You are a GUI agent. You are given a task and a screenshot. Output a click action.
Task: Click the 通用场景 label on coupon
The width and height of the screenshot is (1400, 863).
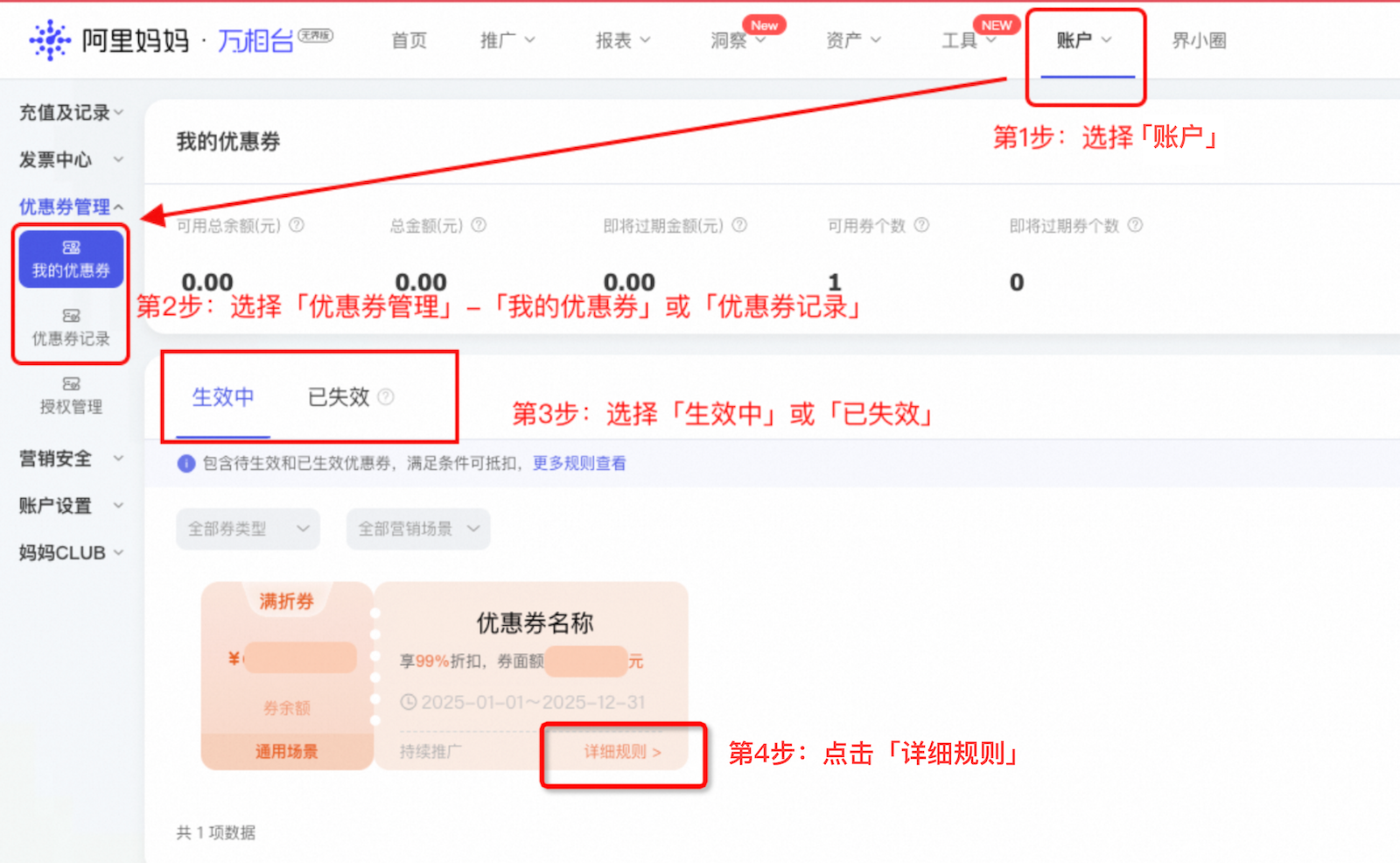tap(287, 751)
